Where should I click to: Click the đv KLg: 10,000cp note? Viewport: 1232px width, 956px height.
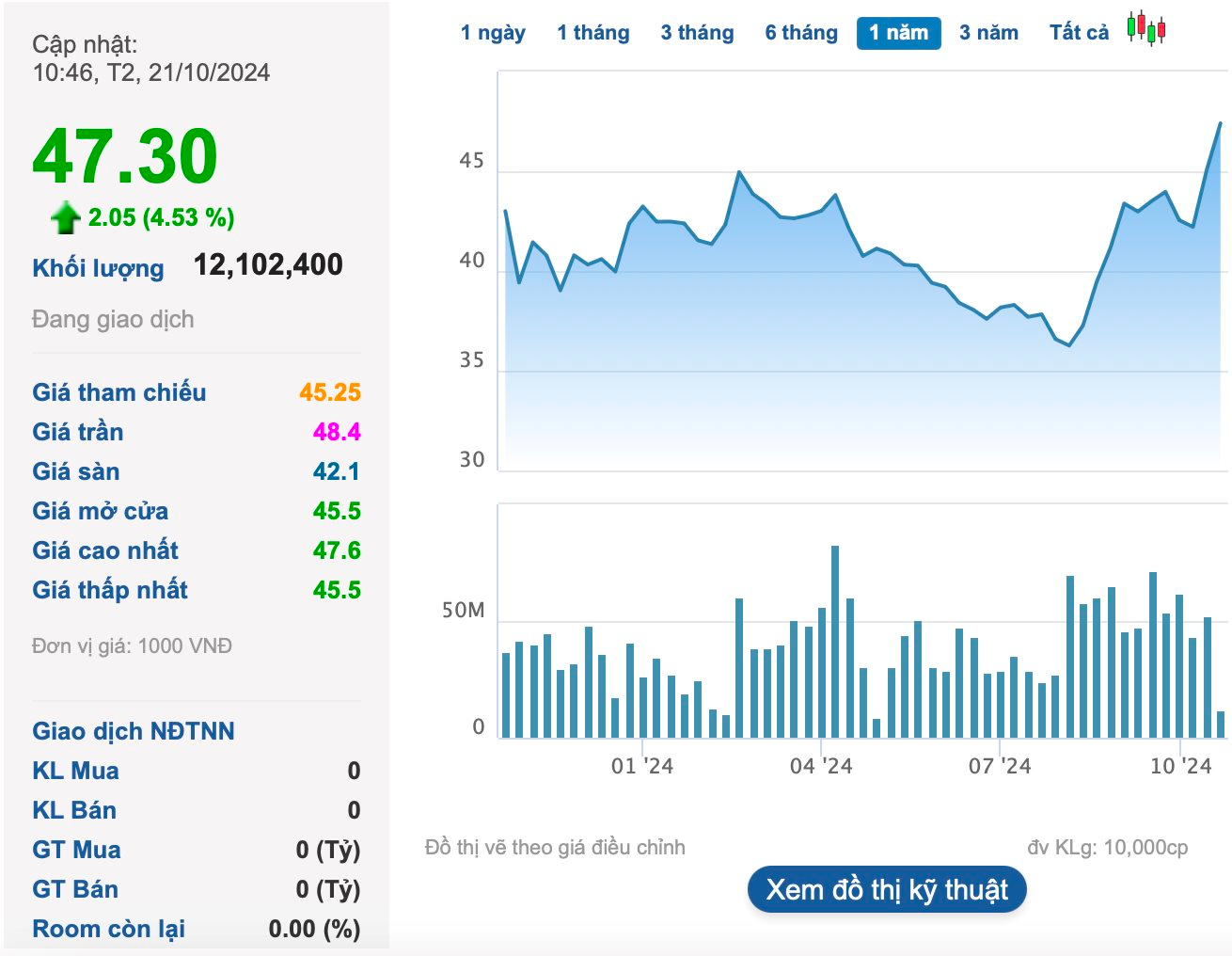[1107, 847]
